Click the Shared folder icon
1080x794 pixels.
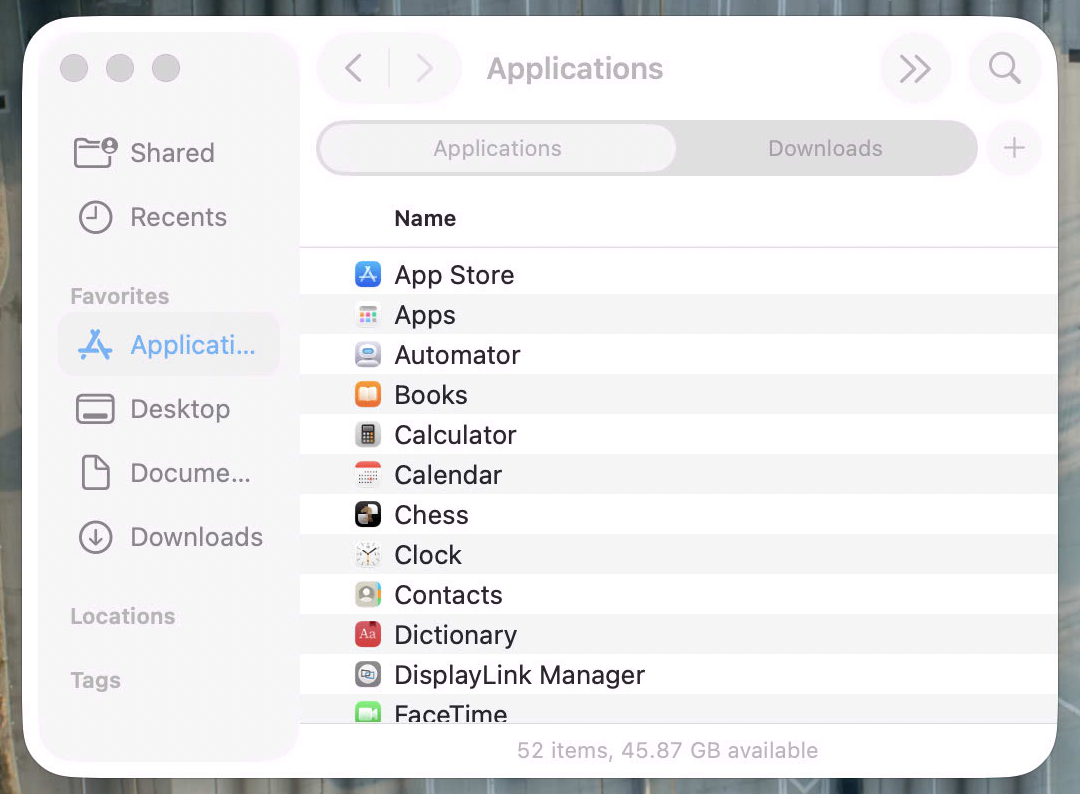pos(95,152)
